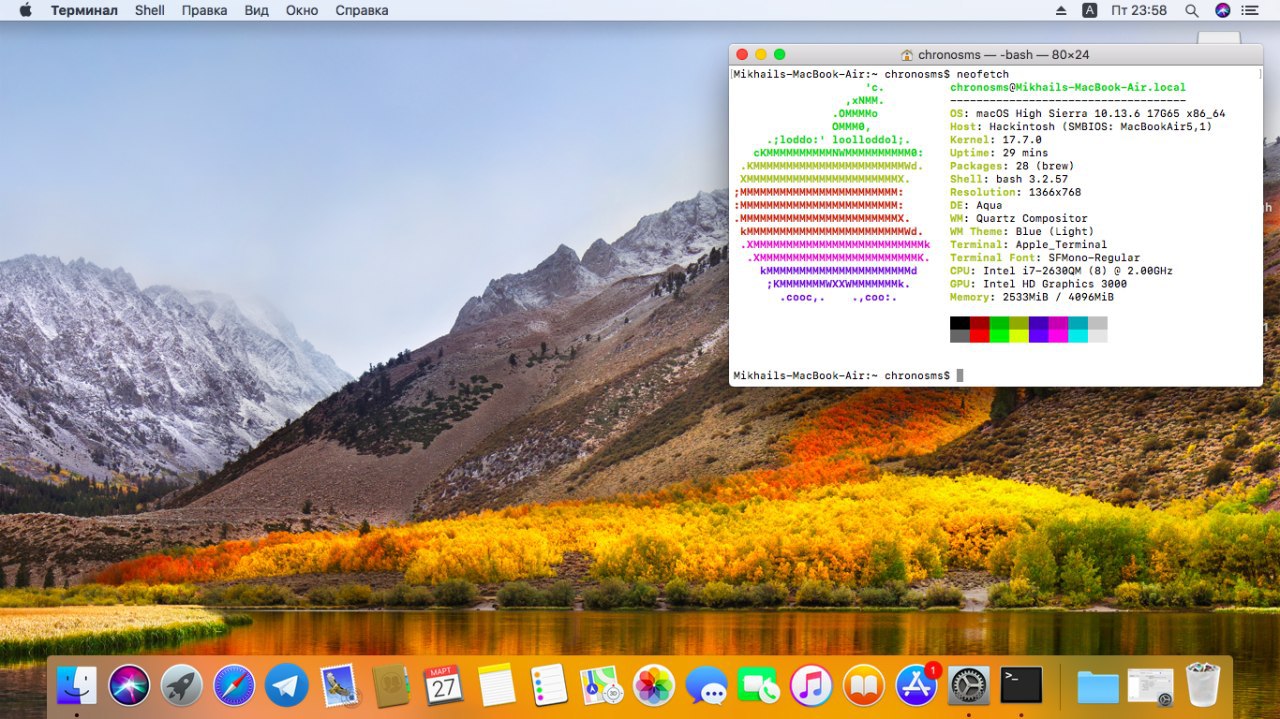Open the input source 'A' dropdown
Viewport: 1280px width, 719px height.
pos(1090,10)
